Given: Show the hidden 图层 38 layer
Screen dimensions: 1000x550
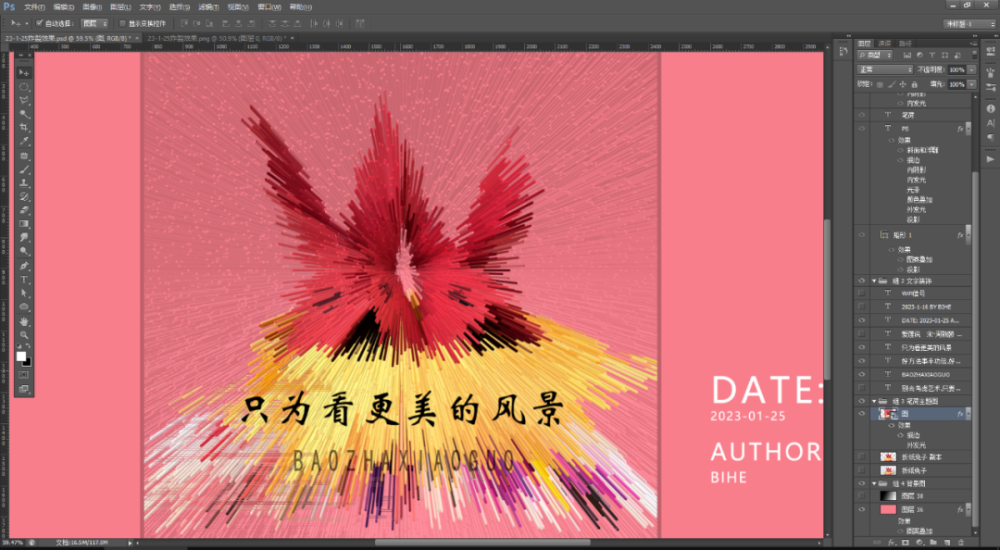Looking at the screenshot, I should pyautogui.click(x=862, y=496).
